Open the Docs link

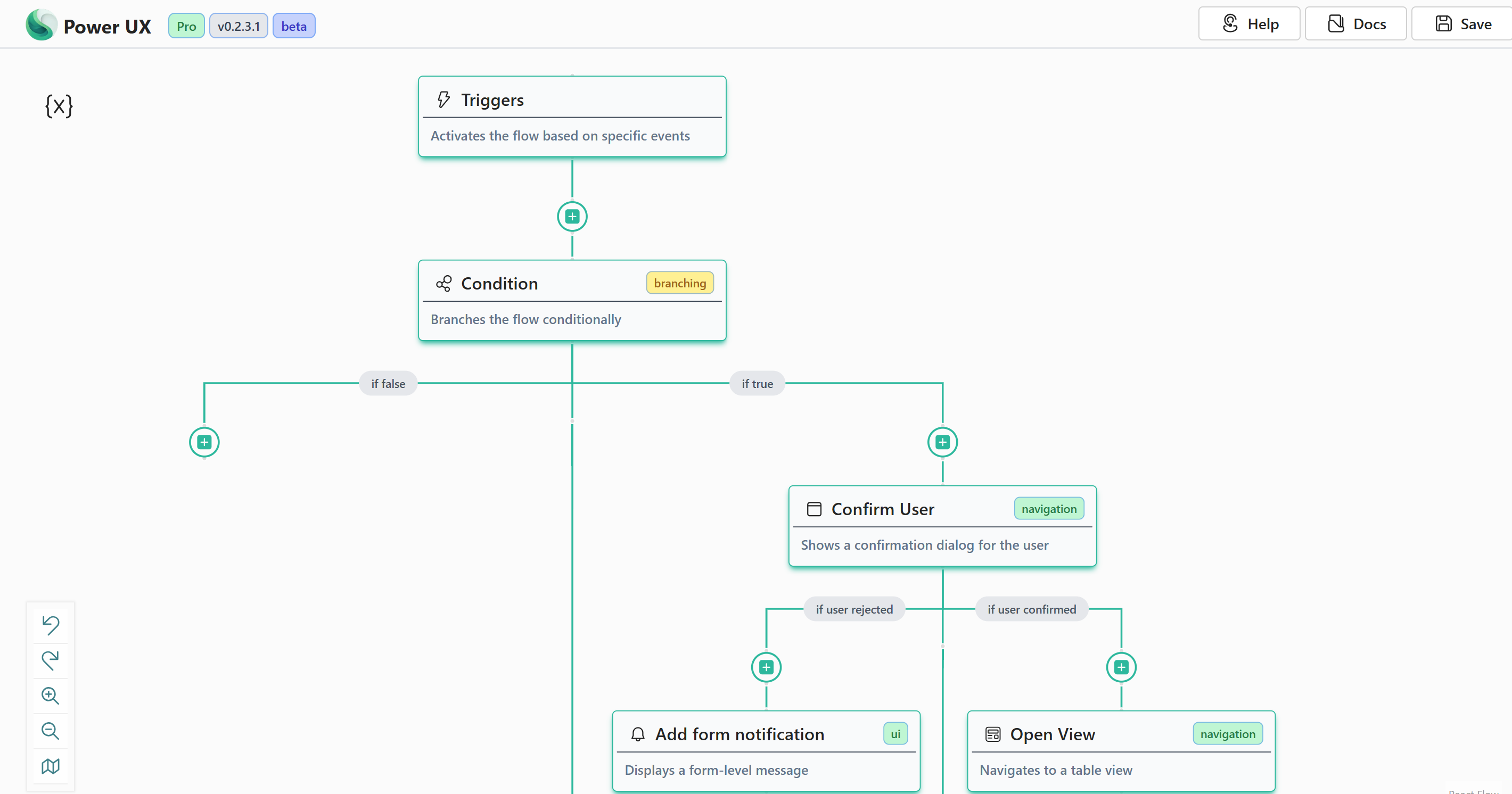click(x=1355, y=24)
